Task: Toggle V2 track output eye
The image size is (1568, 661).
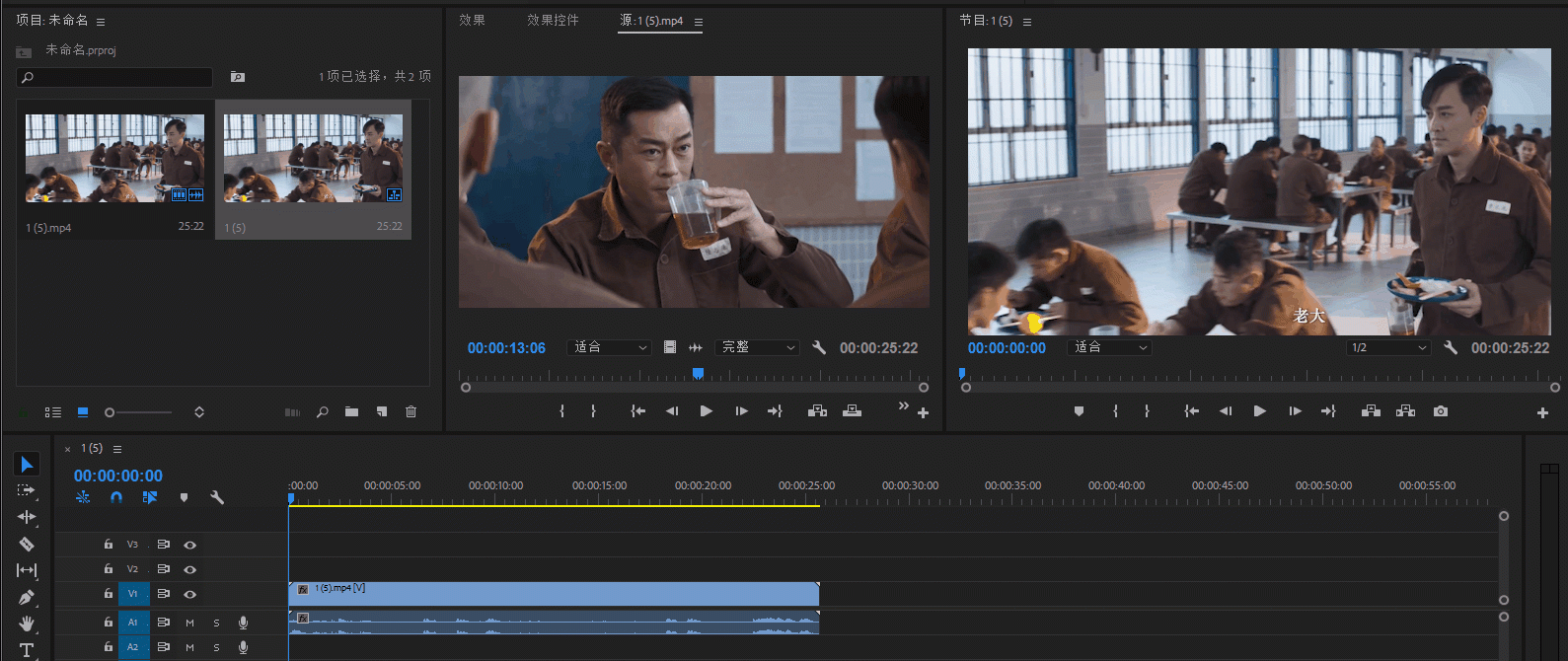Action: tap(189, 569)
